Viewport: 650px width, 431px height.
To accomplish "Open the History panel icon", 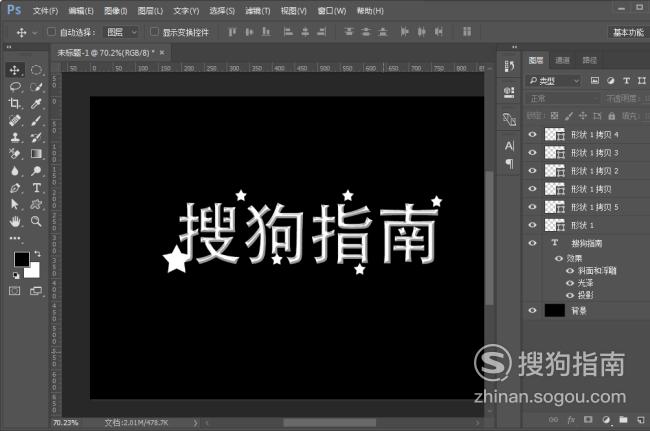I will click(x=509, y=66).
